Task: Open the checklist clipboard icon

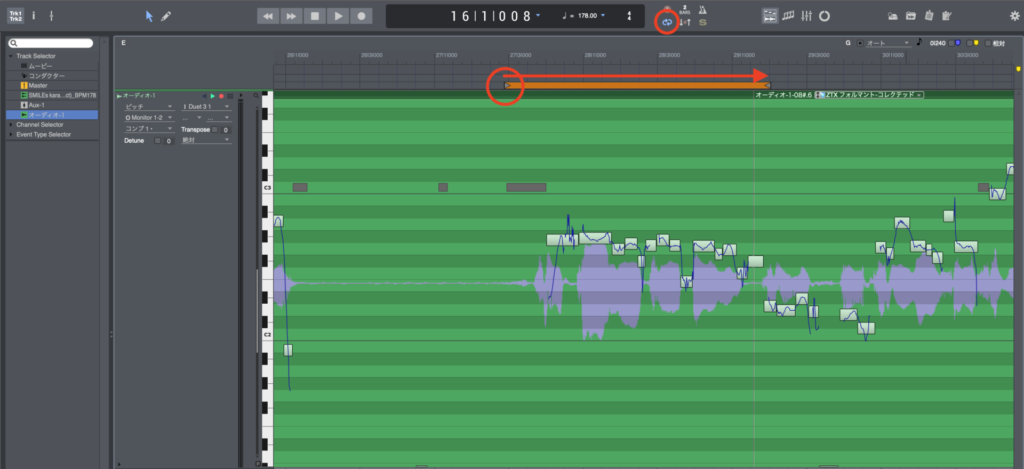Action: pyautogui.click(x=946, y=16)
